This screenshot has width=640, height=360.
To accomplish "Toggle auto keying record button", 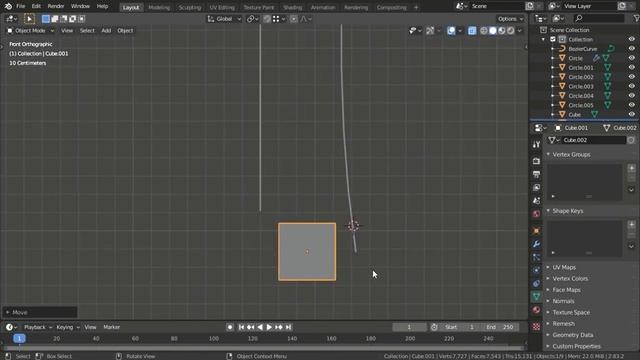I will 230,327.
